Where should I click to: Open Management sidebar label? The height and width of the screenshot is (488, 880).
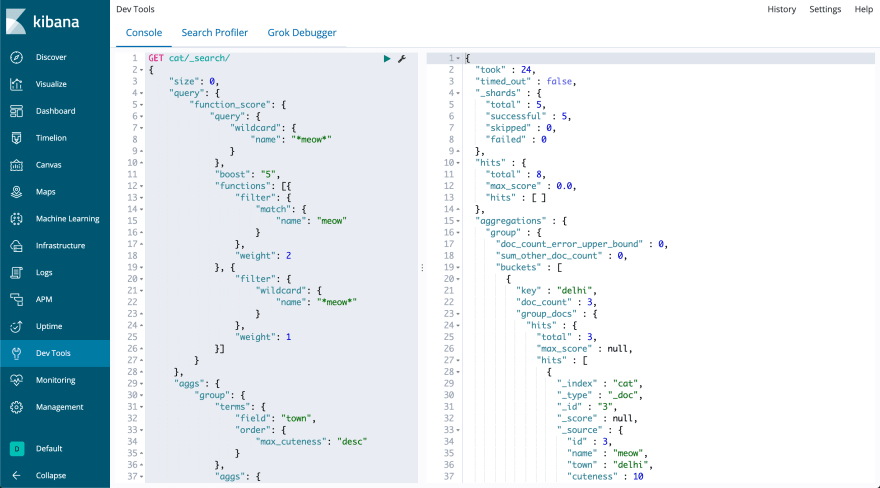[59, 407]
